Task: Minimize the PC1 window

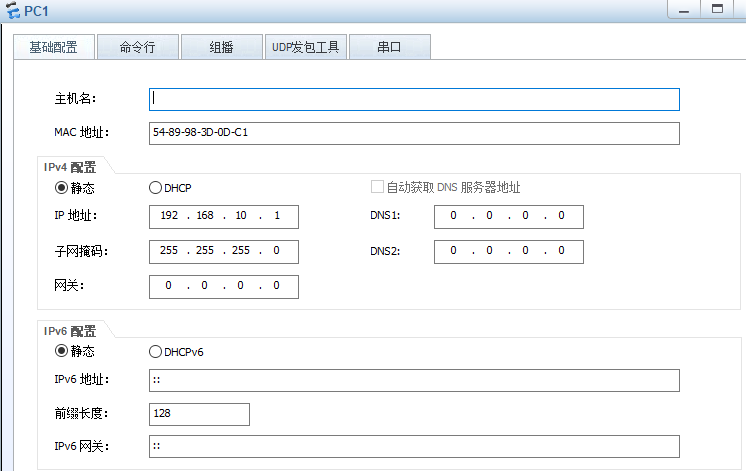Action: pyautogui.click(x=684, y=10)
